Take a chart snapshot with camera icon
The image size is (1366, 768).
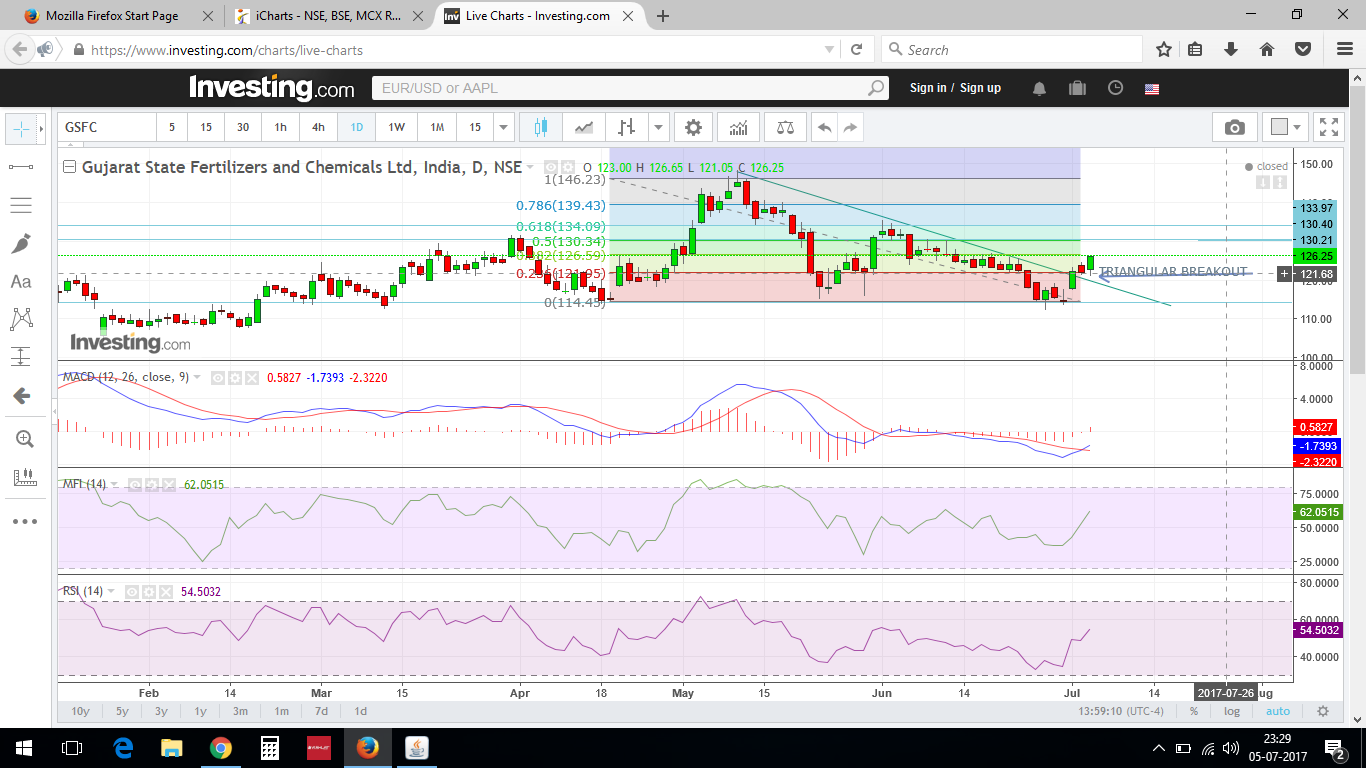click(1235, 127)
